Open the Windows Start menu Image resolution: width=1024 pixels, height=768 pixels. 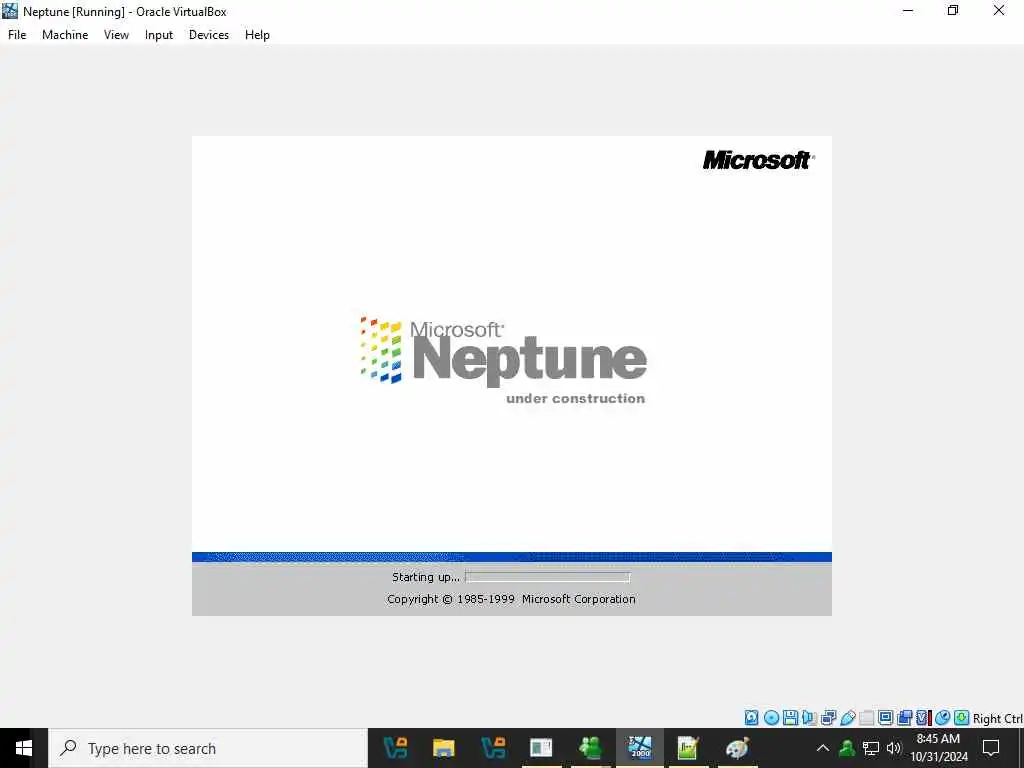point(24,748)
